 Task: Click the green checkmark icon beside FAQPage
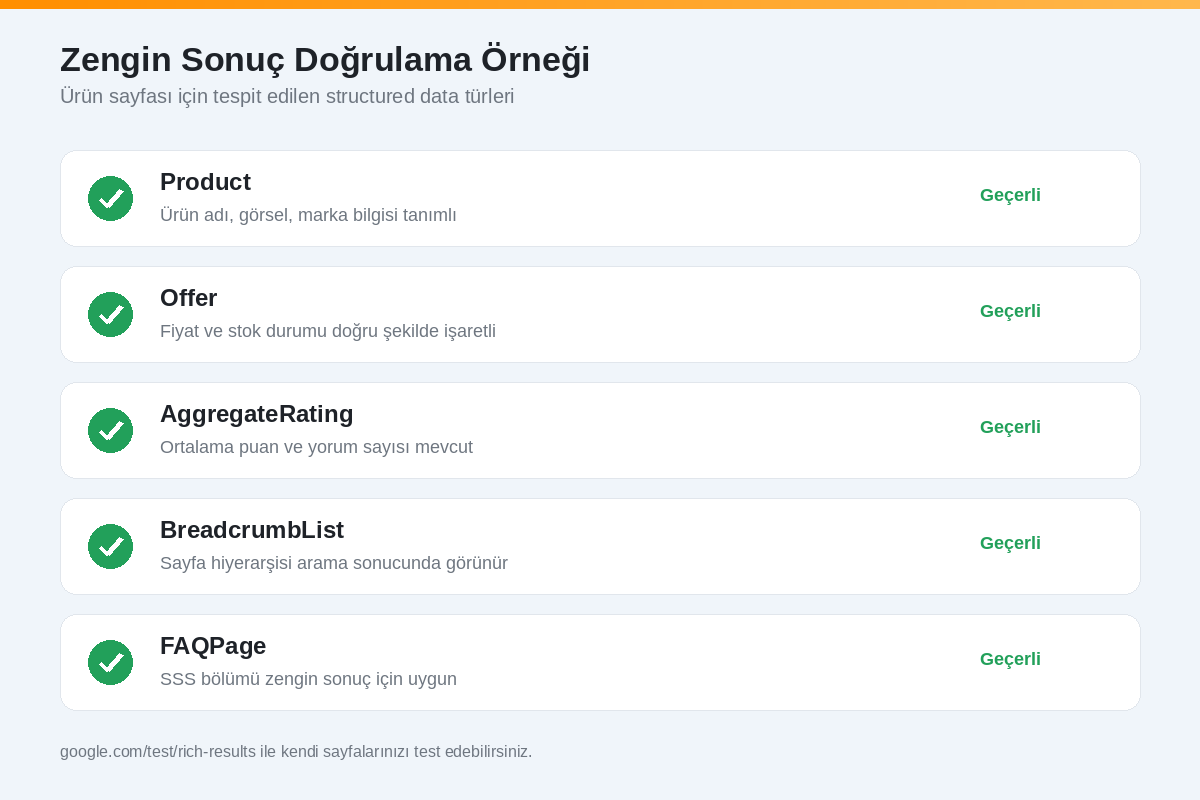110,662
